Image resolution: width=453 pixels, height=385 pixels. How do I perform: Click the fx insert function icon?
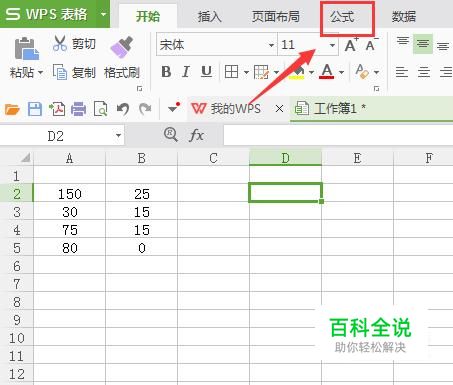coord(196,135)
